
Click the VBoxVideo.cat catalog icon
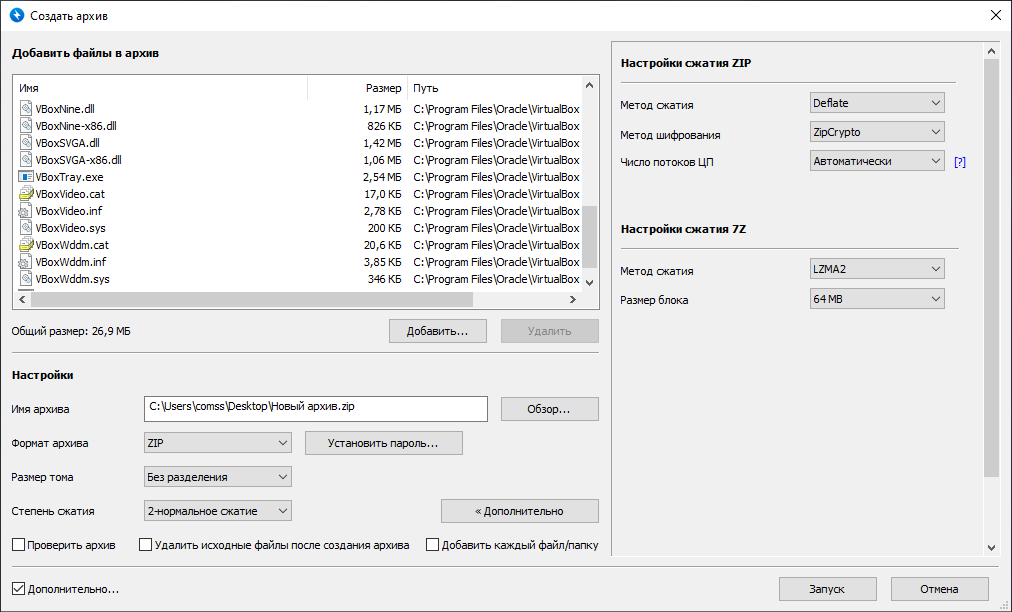pos(26,194)
